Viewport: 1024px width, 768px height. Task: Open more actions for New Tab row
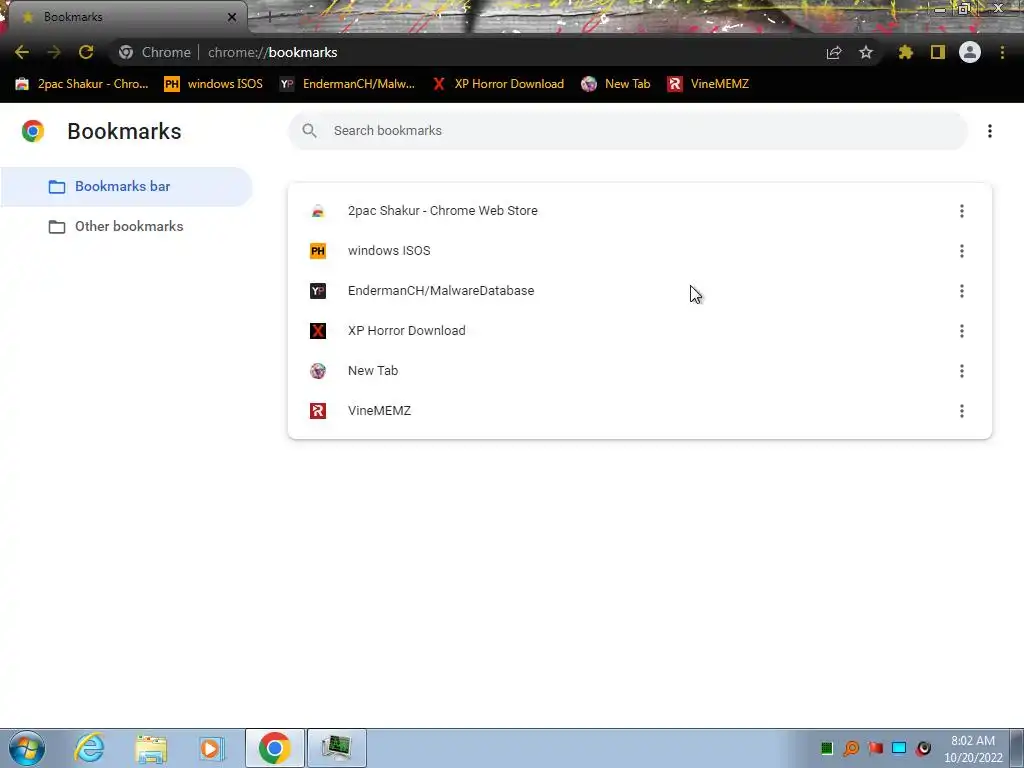(961, 371)
